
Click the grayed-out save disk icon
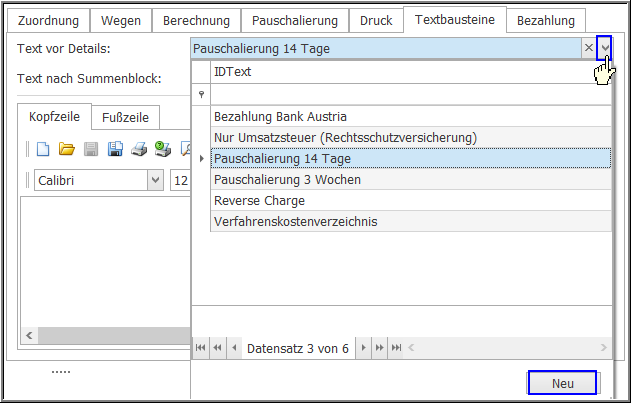pyautogui.click(x=91, y=150)
